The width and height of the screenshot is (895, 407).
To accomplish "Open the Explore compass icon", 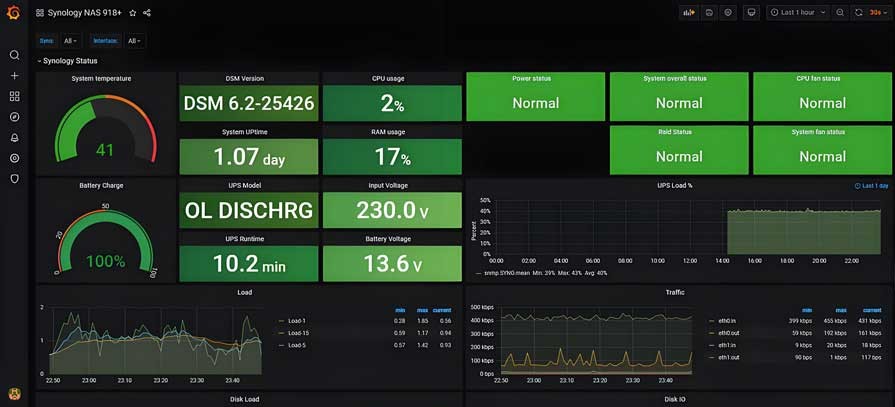I will coord(14,117).
